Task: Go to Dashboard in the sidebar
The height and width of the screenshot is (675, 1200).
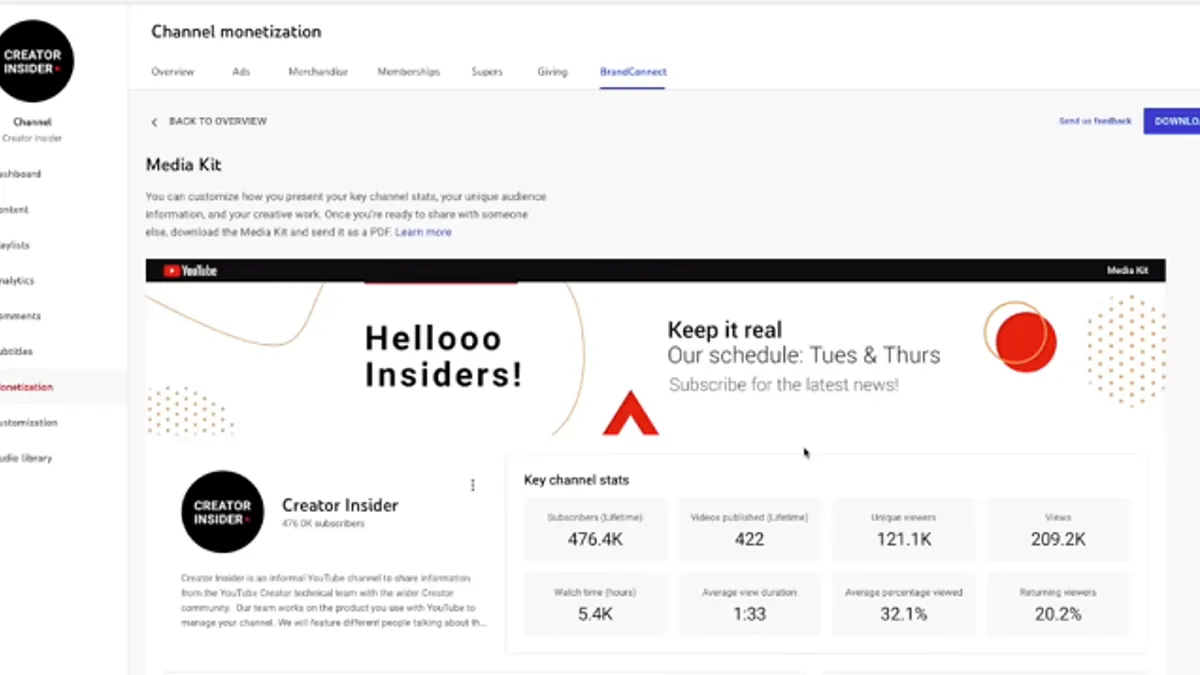Action: pyautogui.click(x=20, y=174)
